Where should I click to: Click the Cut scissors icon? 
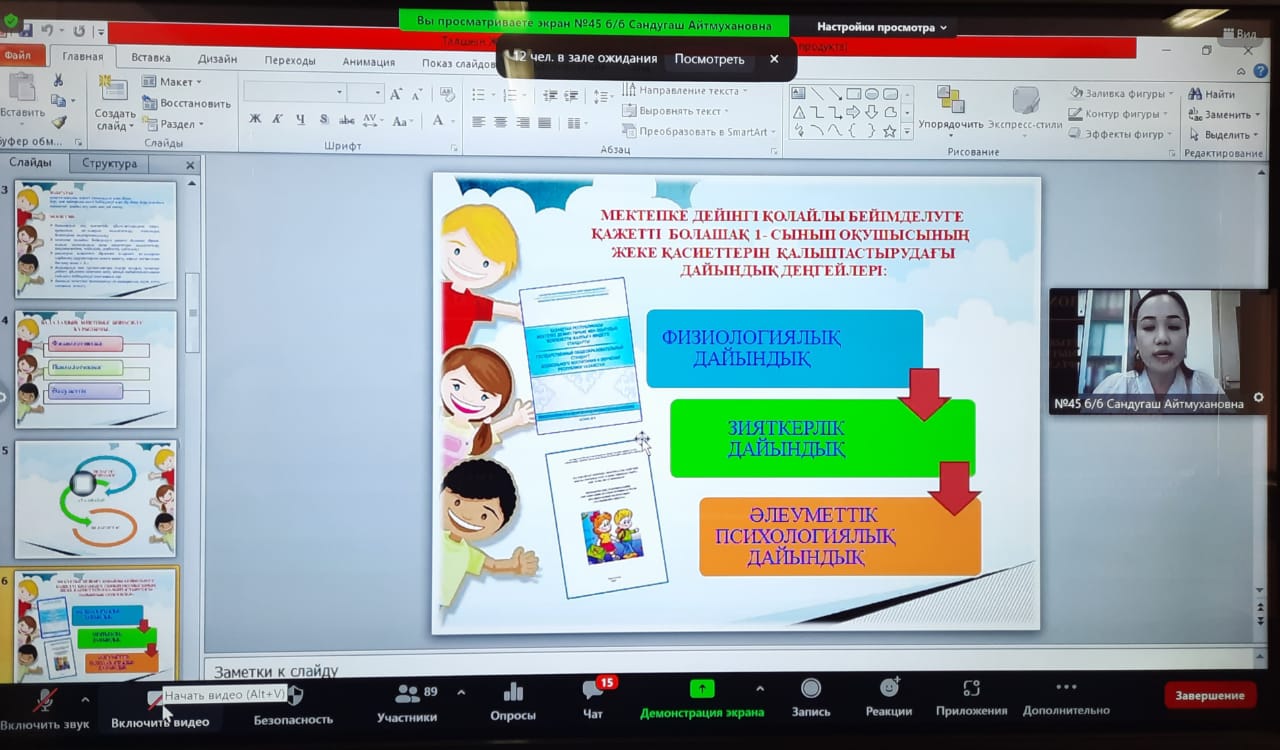tap(59, 80)
